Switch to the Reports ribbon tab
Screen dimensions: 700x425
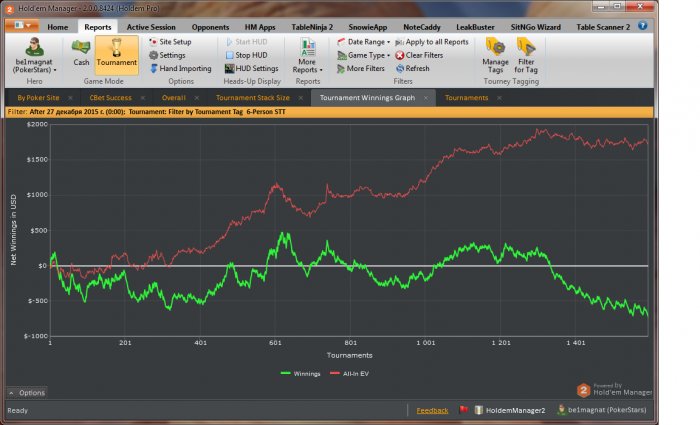pos(98,27)
